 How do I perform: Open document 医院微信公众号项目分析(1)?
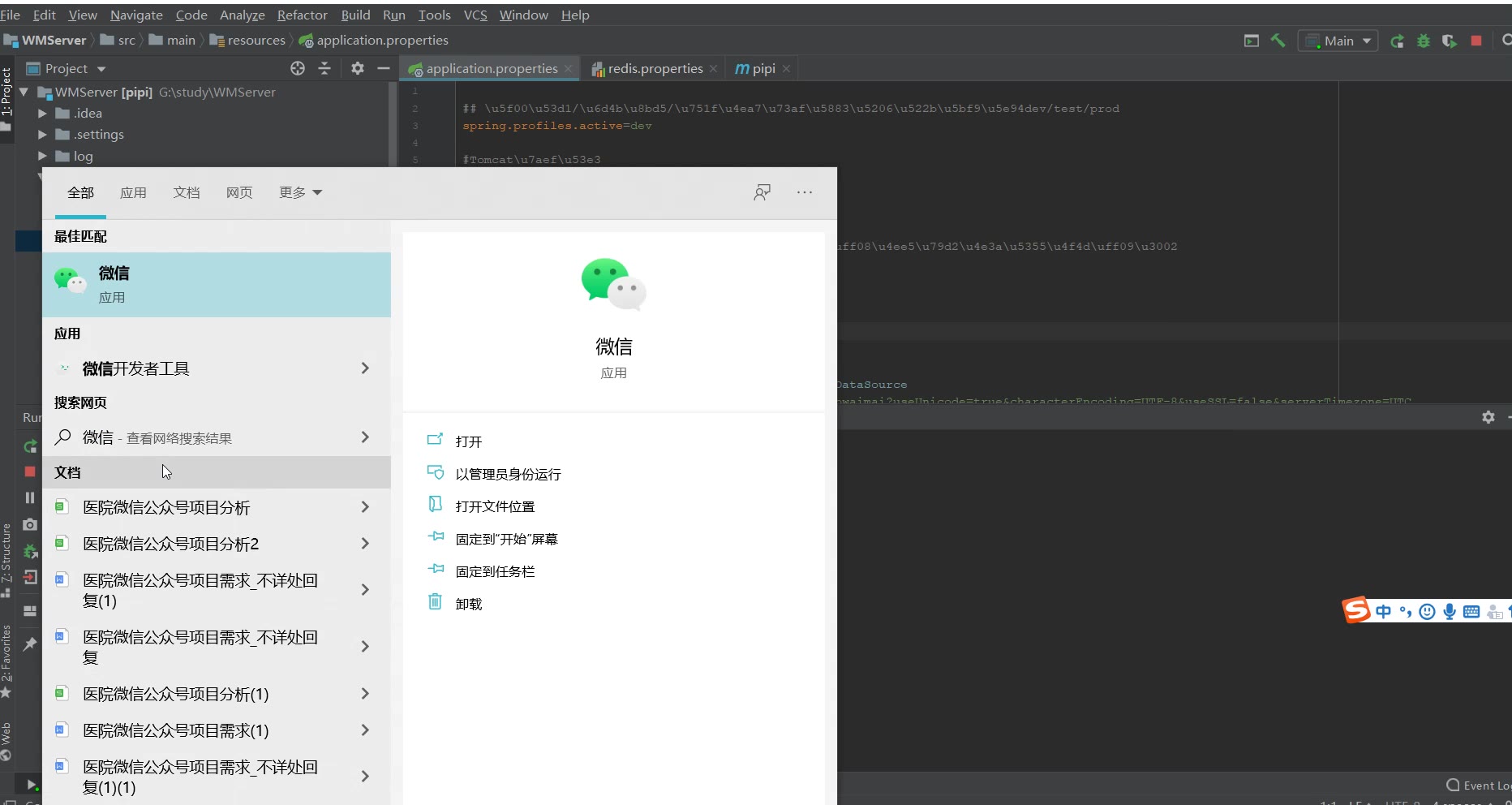(217, 694)
